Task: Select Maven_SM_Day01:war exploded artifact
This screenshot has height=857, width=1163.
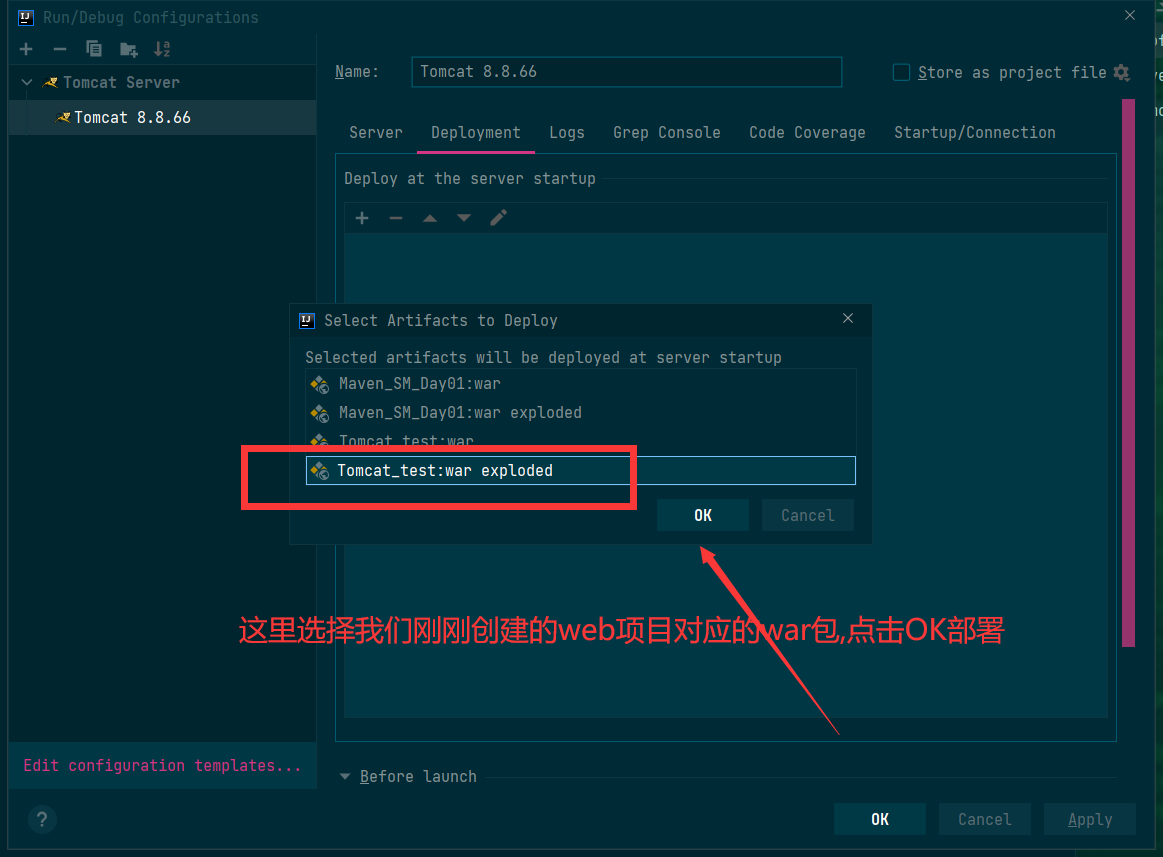Action: point(581,413)
